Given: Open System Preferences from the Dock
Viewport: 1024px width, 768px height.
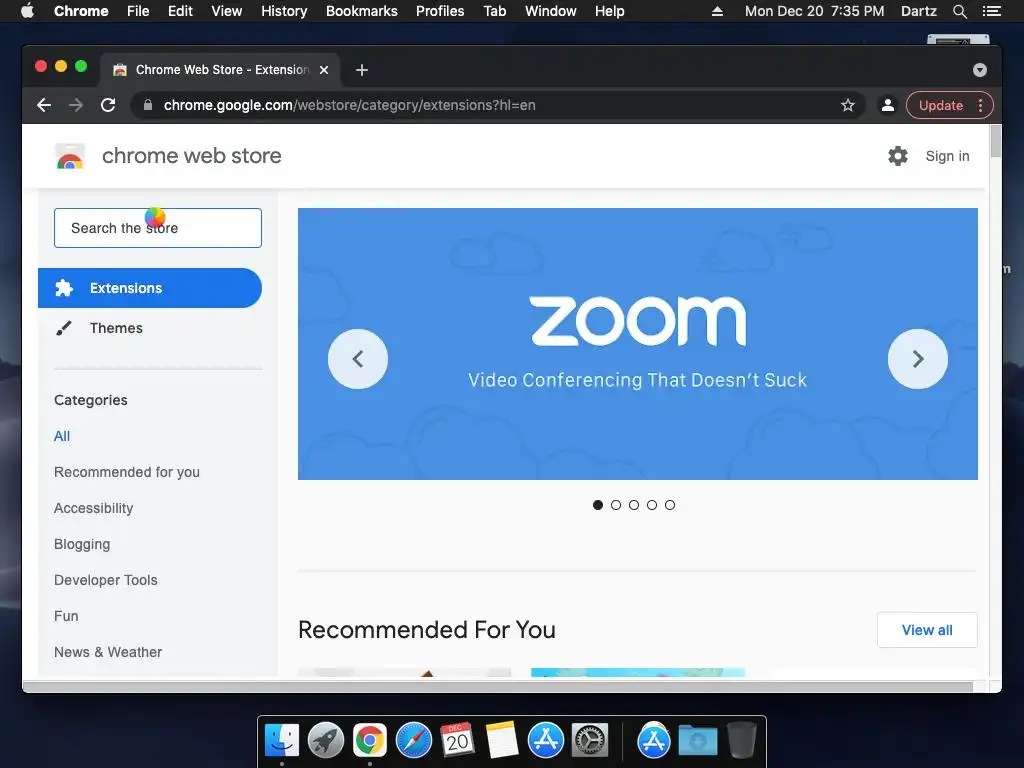Looking at the screenshot, I should pos(590,741).
